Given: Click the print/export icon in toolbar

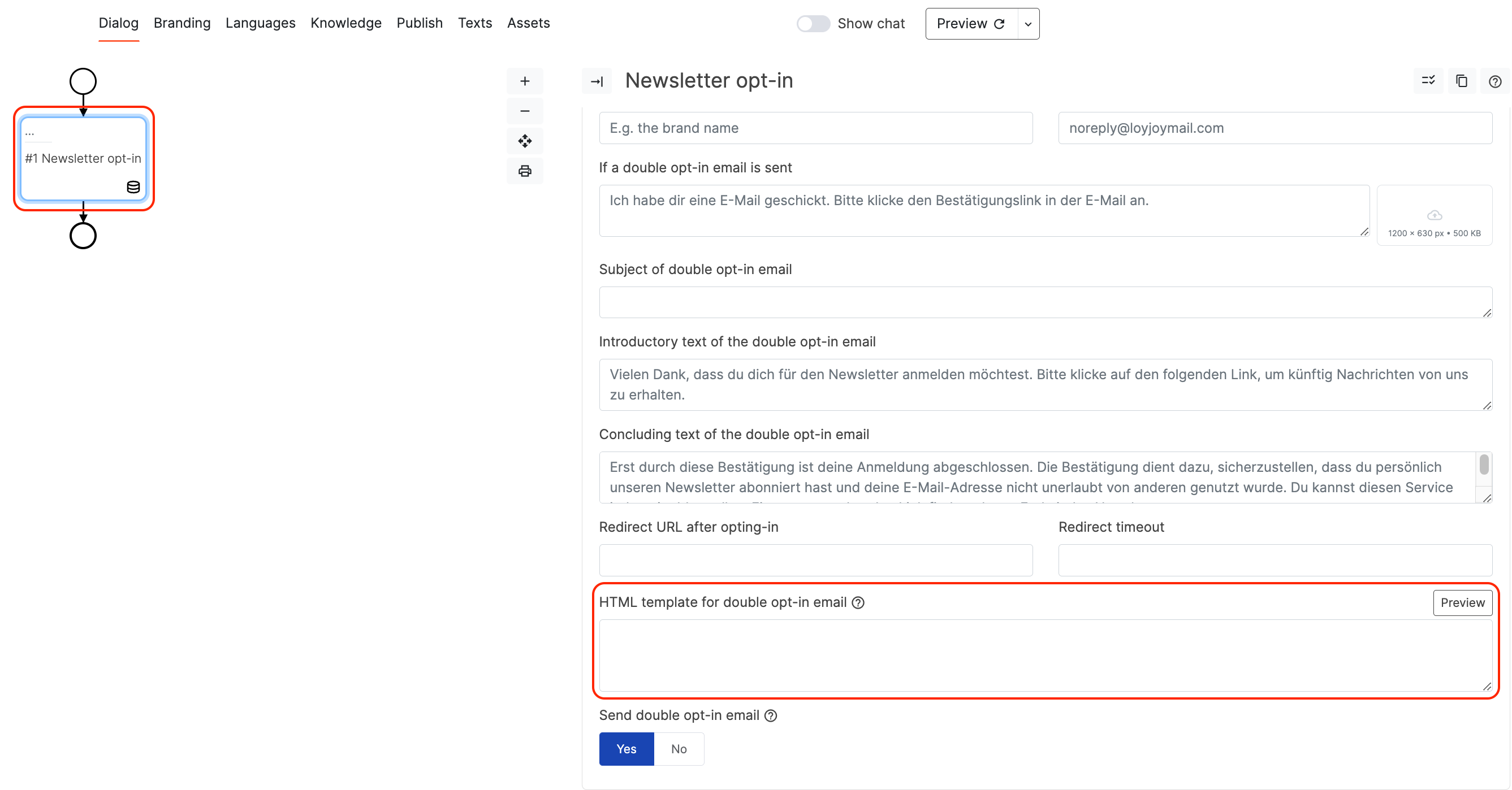Looking at the screenshot, I should point(524,170).
